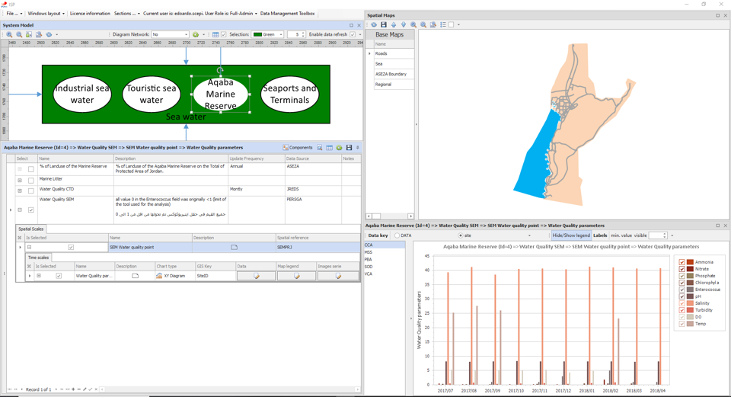Open Data Management Toolbox menu

click(x=287, y=14)
